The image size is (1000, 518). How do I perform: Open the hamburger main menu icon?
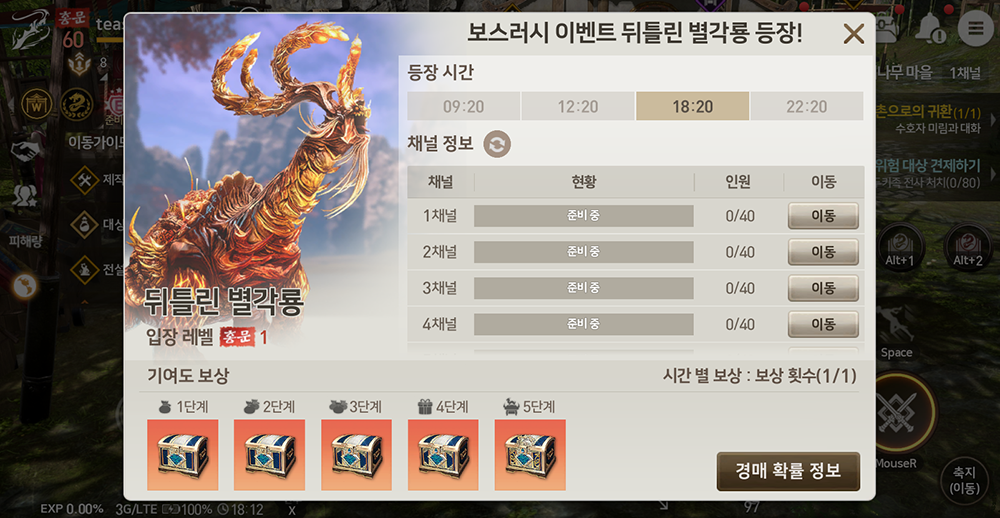coord(975,28)
